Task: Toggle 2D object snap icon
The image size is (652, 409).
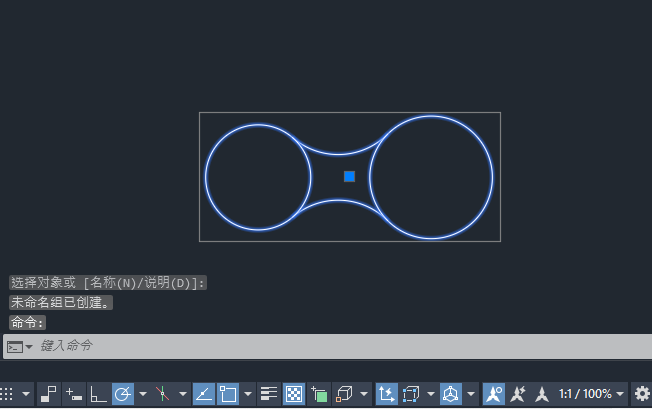Action: [x=228, y=394]
